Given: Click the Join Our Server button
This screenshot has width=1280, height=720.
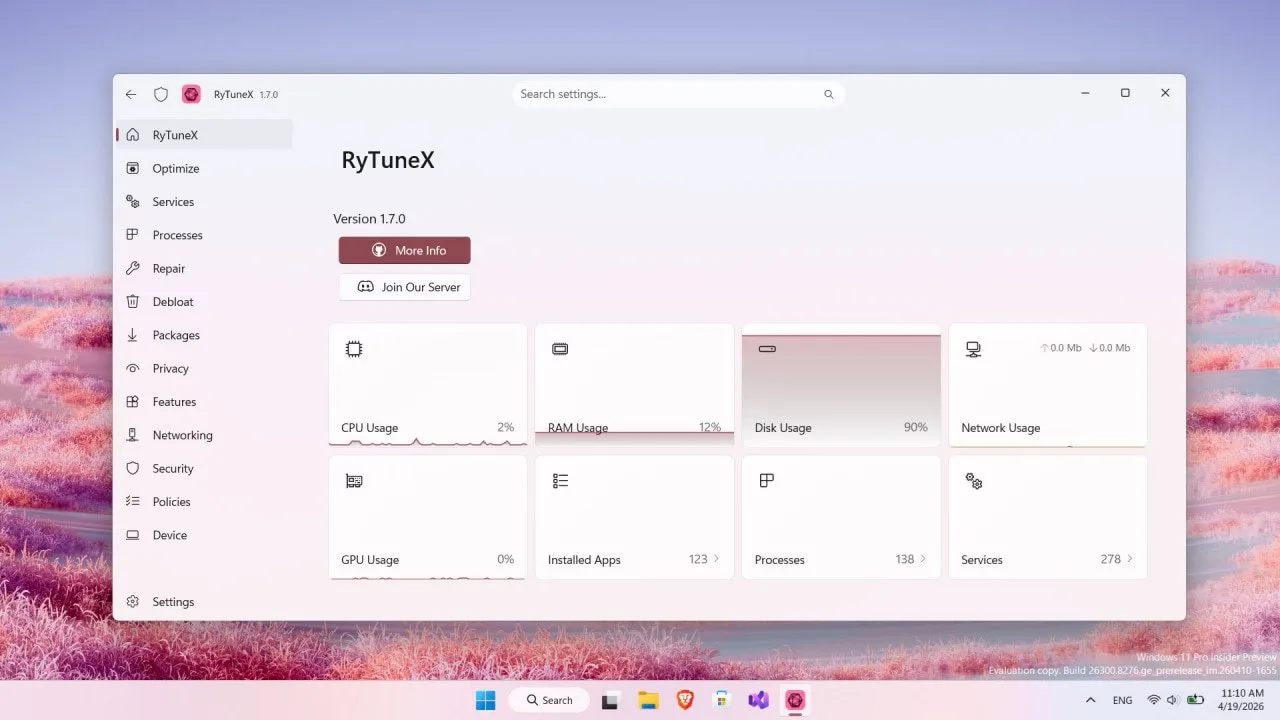Looking at the screenshot, I should [x=404, y=287].
